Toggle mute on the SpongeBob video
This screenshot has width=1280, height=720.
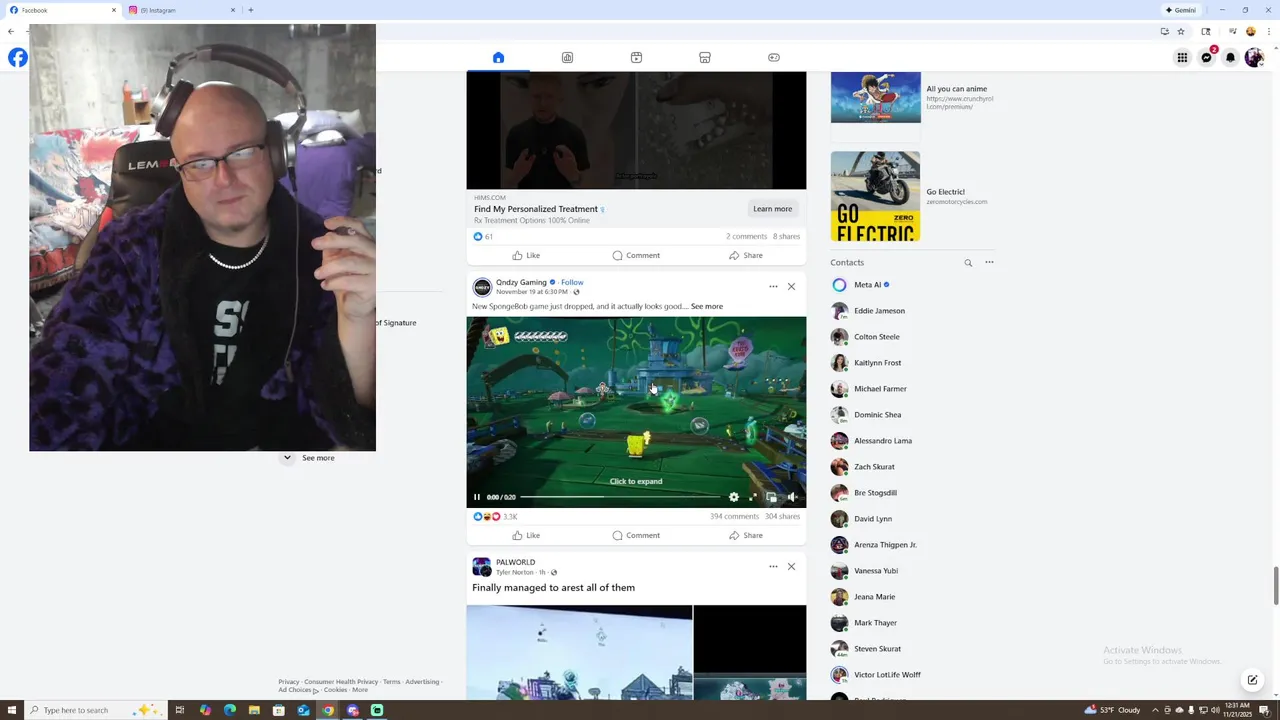click(791, 497)
